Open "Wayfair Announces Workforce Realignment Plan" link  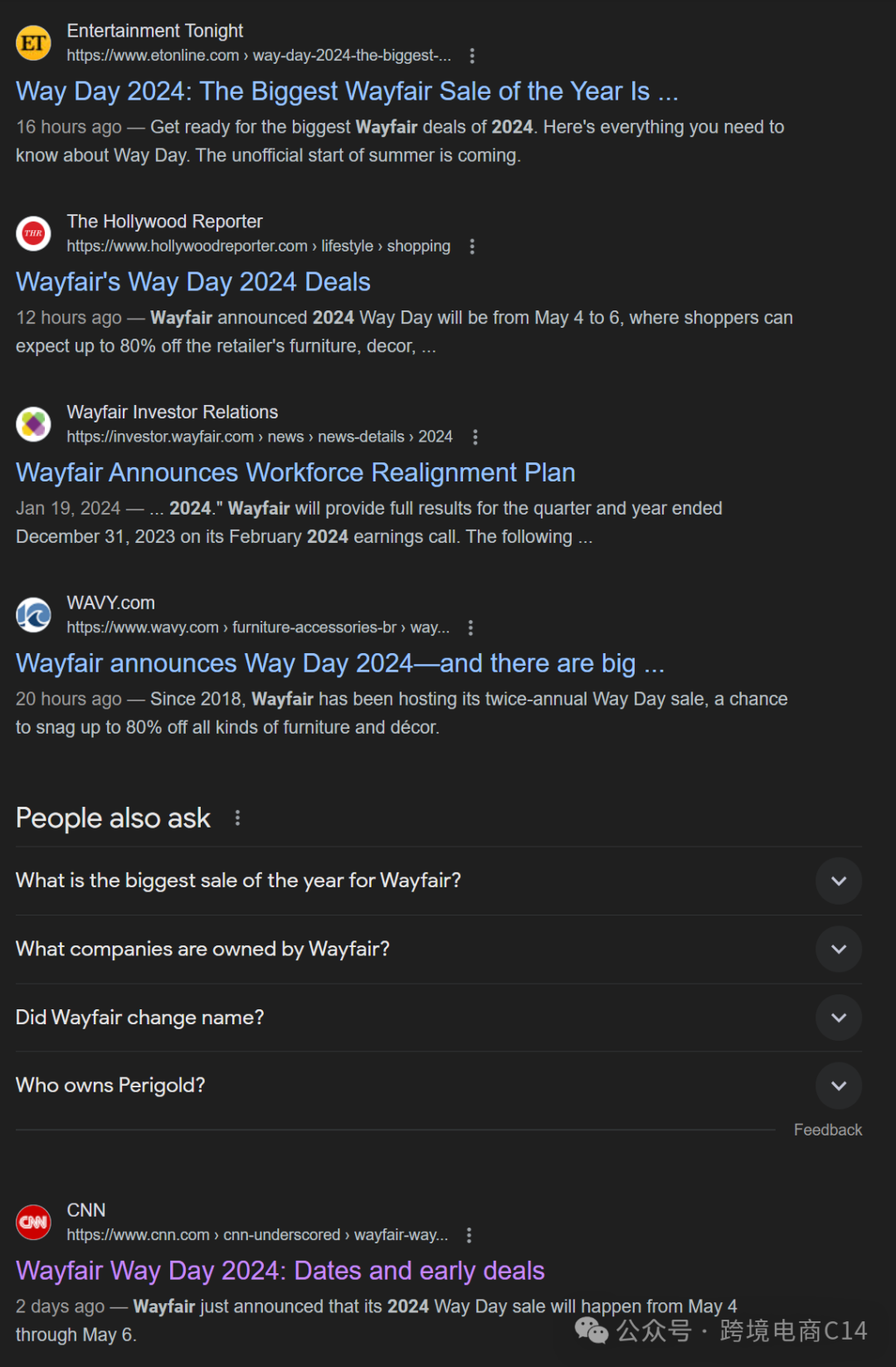tap(295, 473)
